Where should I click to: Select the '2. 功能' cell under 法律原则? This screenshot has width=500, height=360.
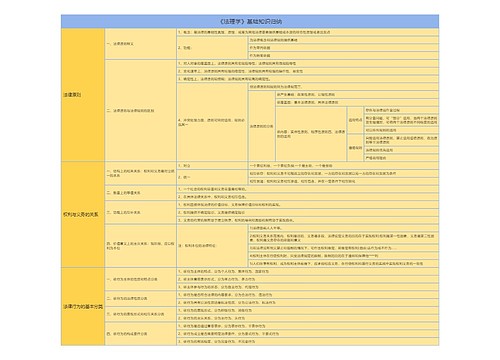click(212, 48)
